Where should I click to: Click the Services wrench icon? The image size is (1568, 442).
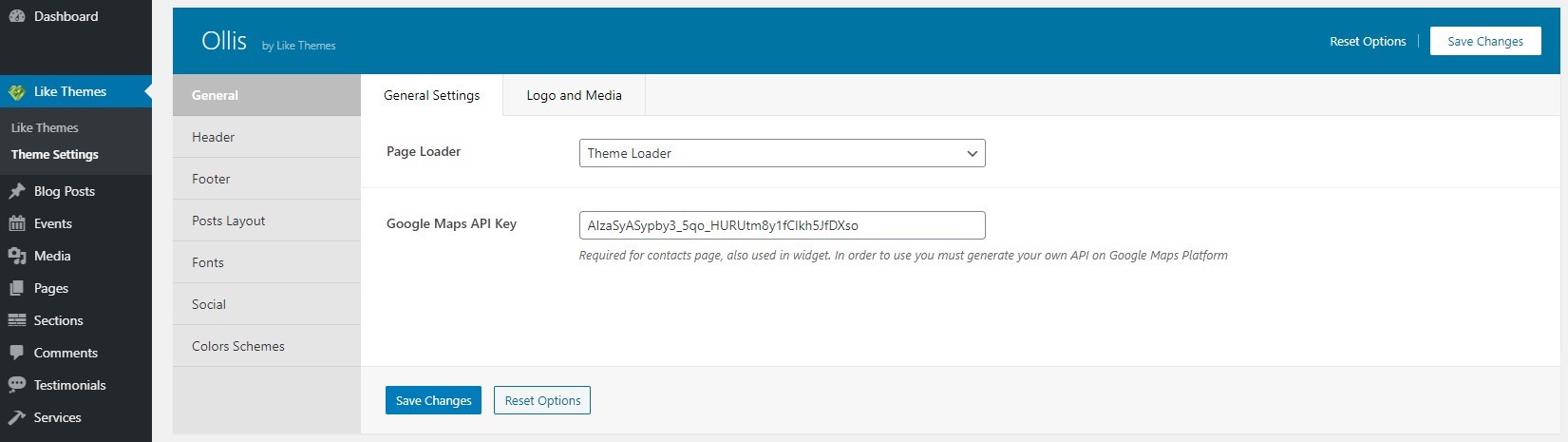(16, 417)
